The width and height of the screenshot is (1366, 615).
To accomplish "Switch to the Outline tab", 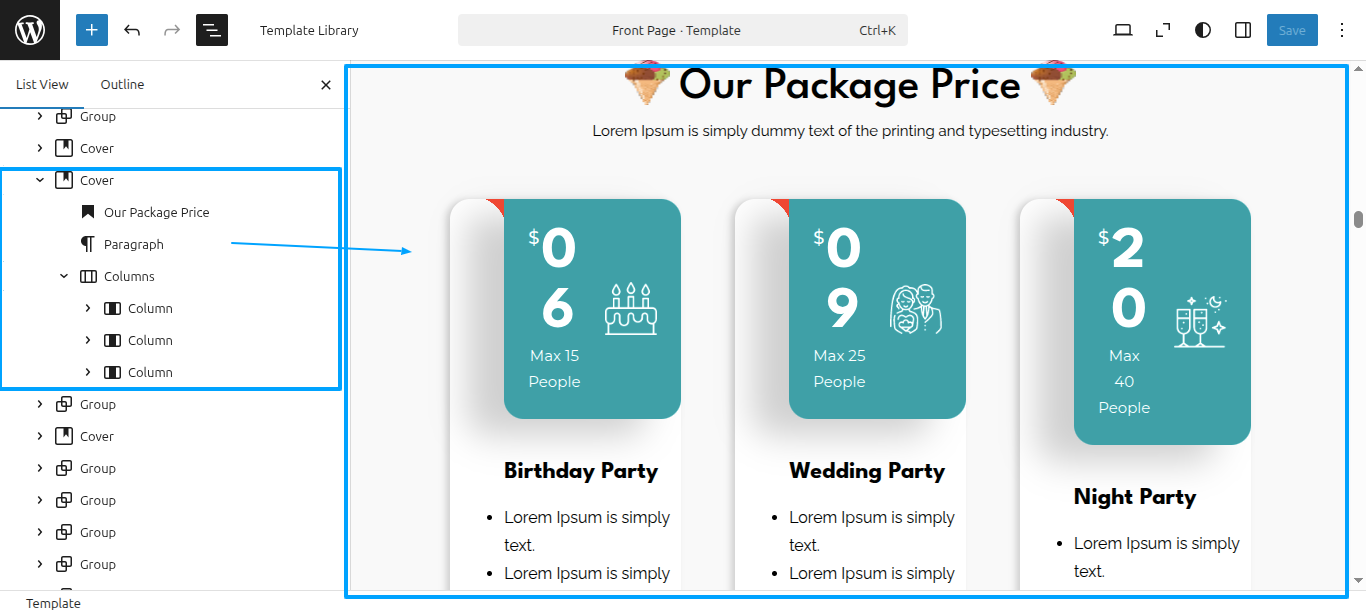I will (122, 84).
